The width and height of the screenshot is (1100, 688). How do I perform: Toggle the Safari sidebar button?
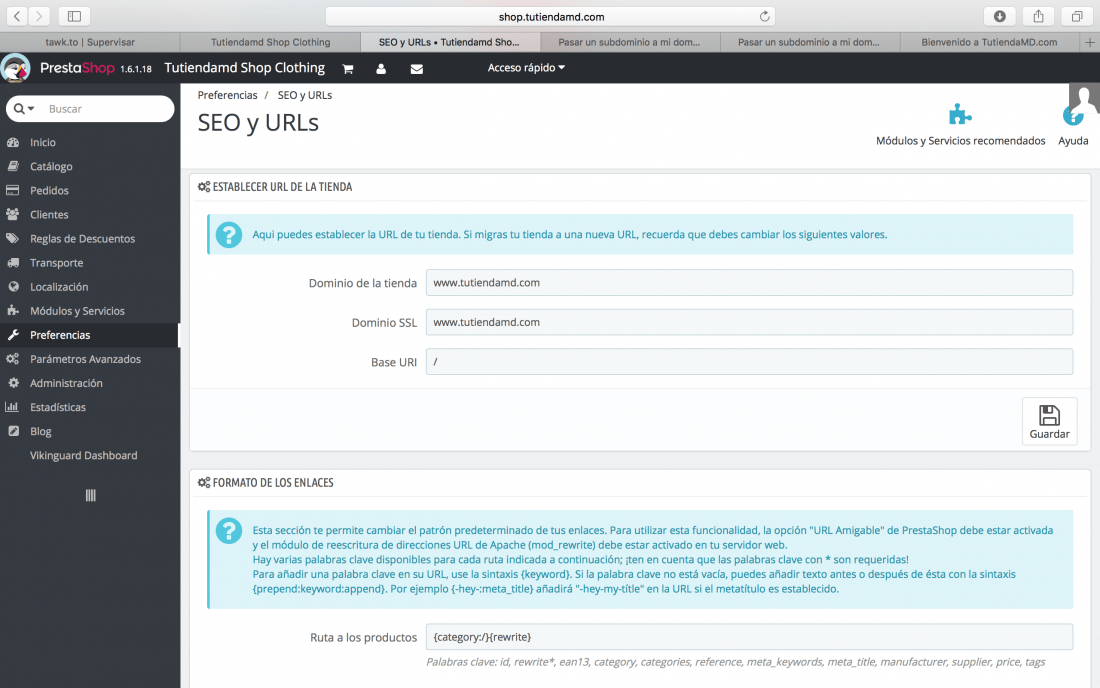point(74,16)
